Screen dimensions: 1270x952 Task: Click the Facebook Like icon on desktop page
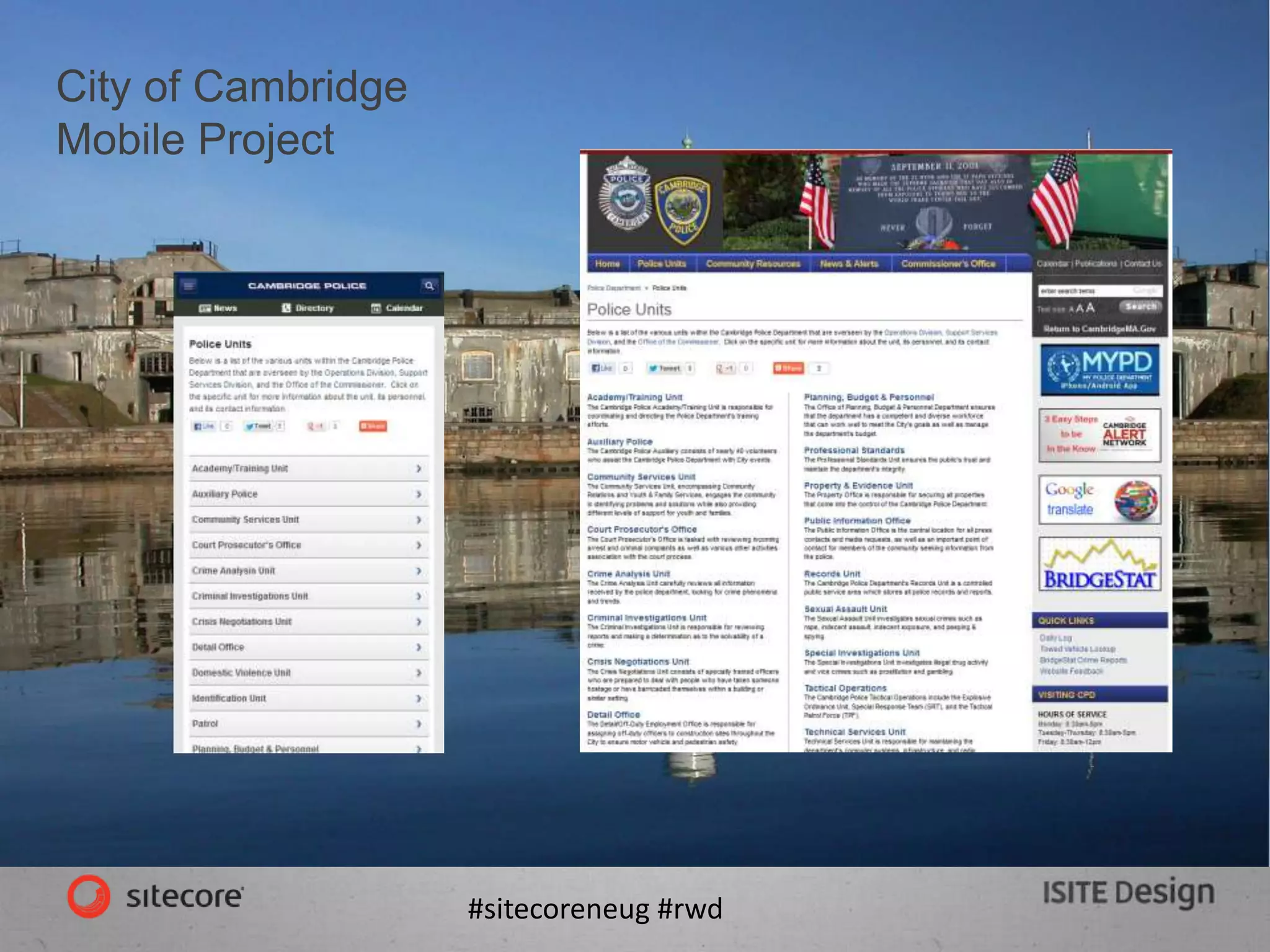601,368
